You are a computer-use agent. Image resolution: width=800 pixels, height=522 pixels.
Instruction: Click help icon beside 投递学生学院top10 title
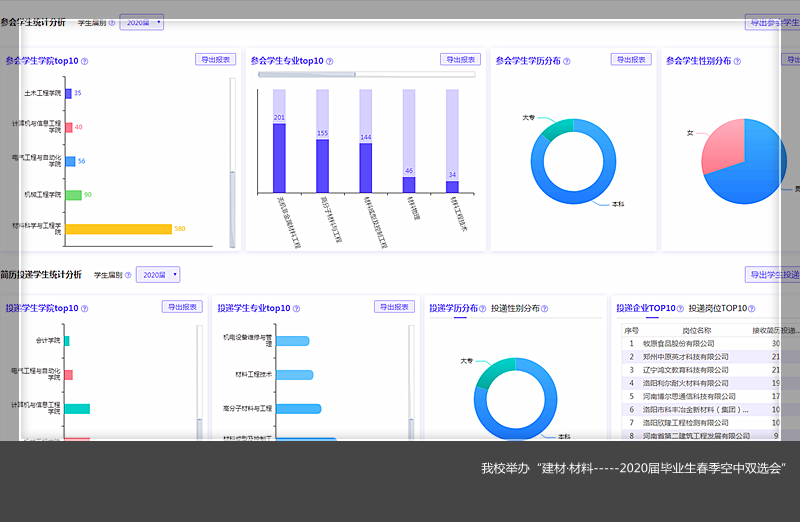point(84,309)
